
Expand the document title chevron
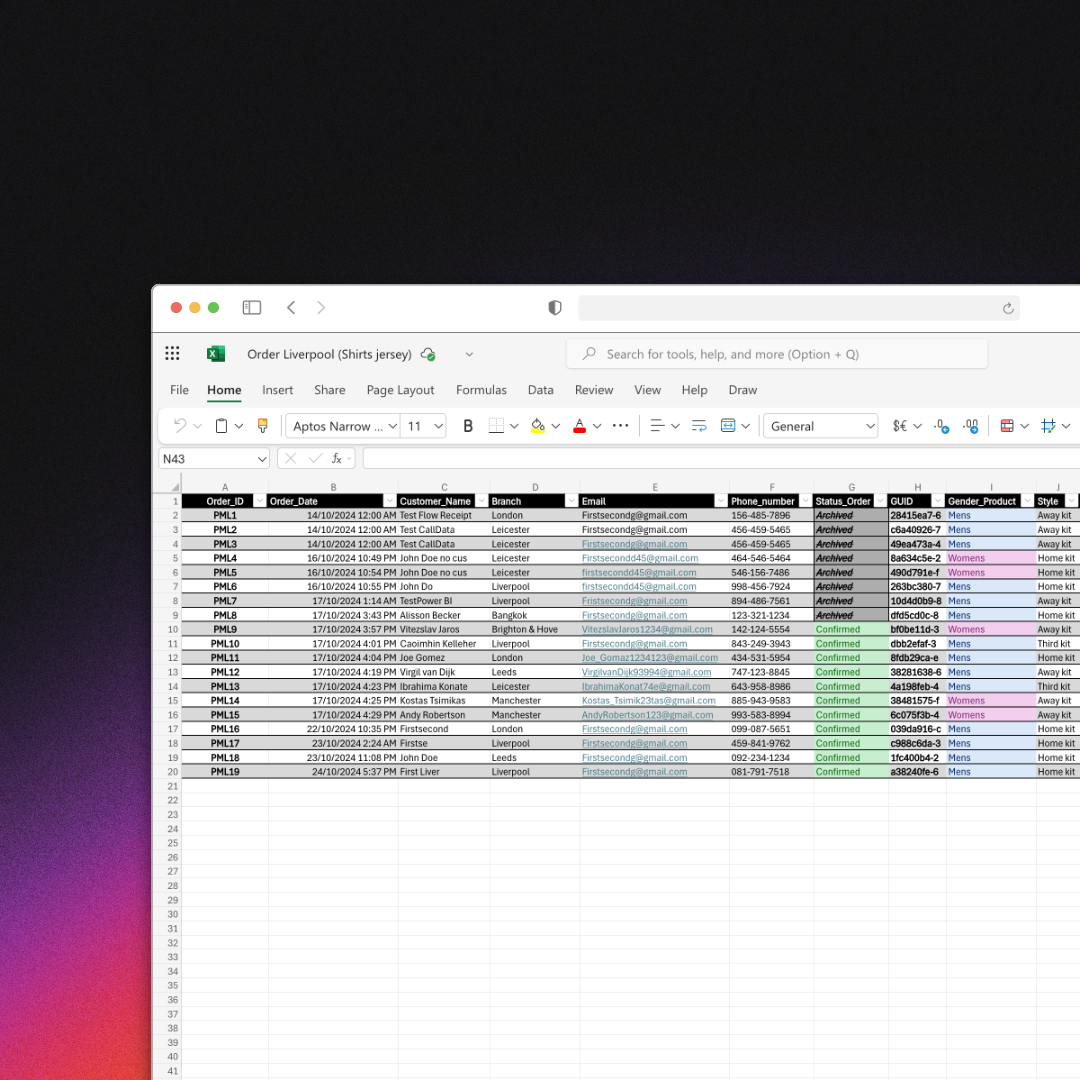[469, 355]
